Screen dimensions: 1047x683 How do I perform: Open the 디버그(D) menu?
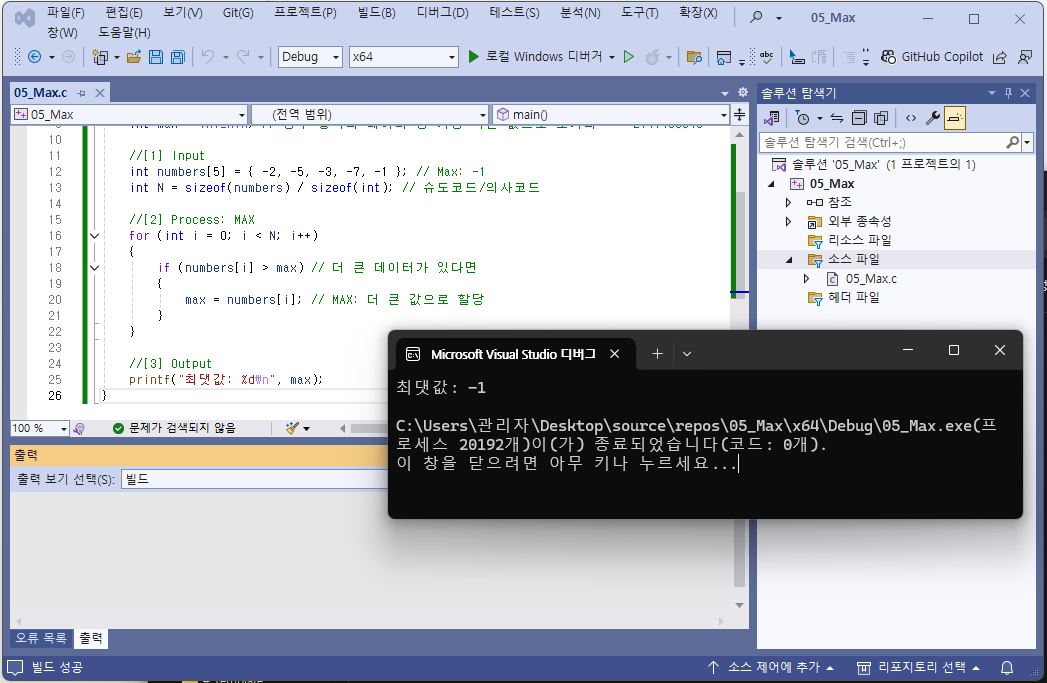[x=442, y=13]
